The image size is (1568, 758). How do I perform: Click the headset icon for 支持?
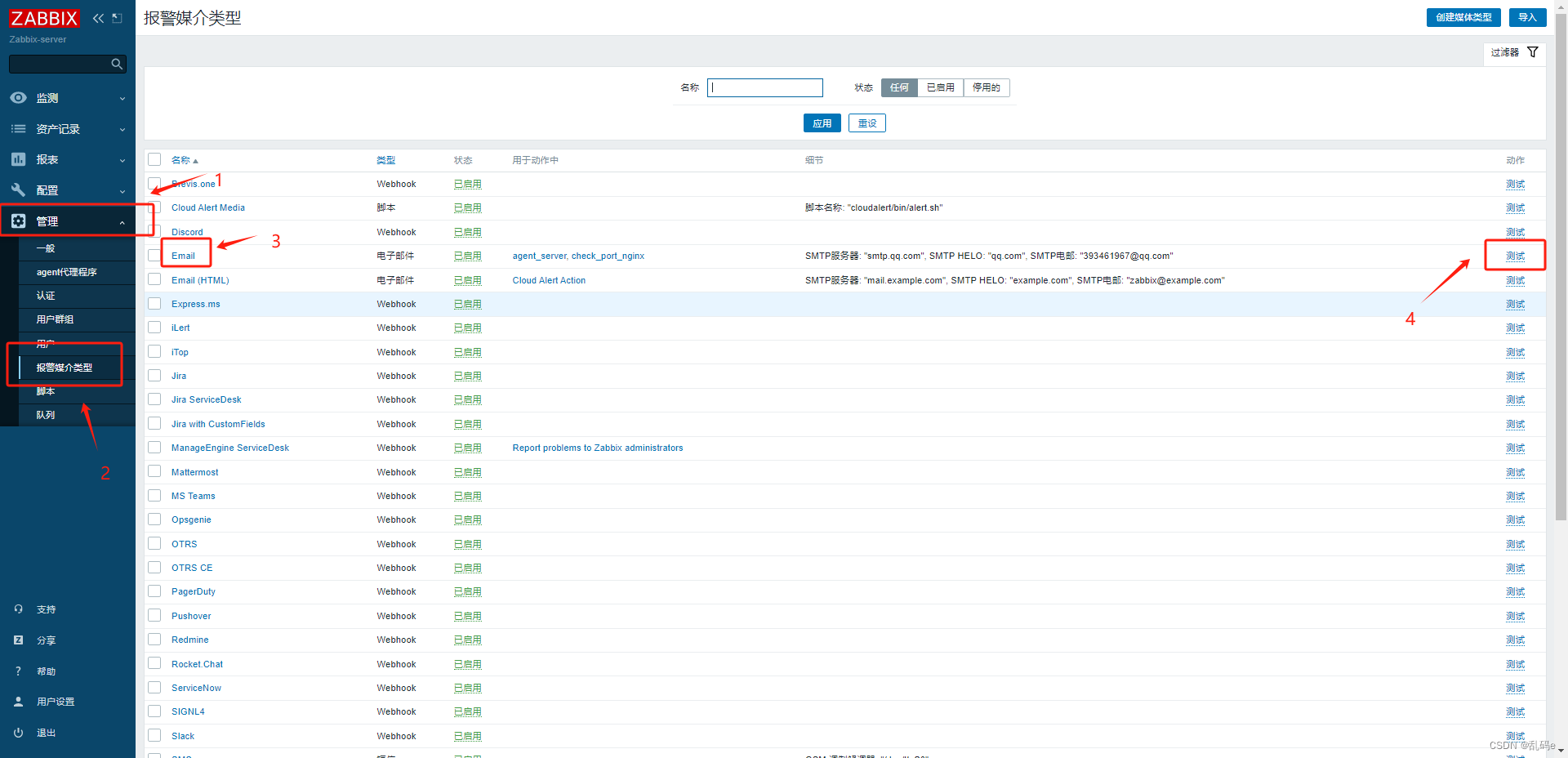[18, 609]
